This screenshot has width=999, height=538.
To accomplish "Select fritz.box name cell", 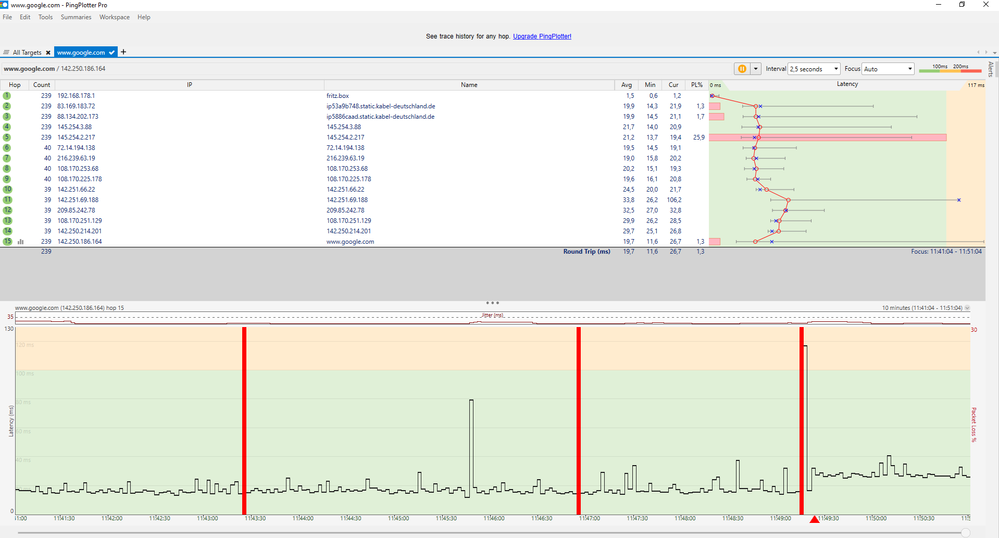I will (x=338, y=96).
